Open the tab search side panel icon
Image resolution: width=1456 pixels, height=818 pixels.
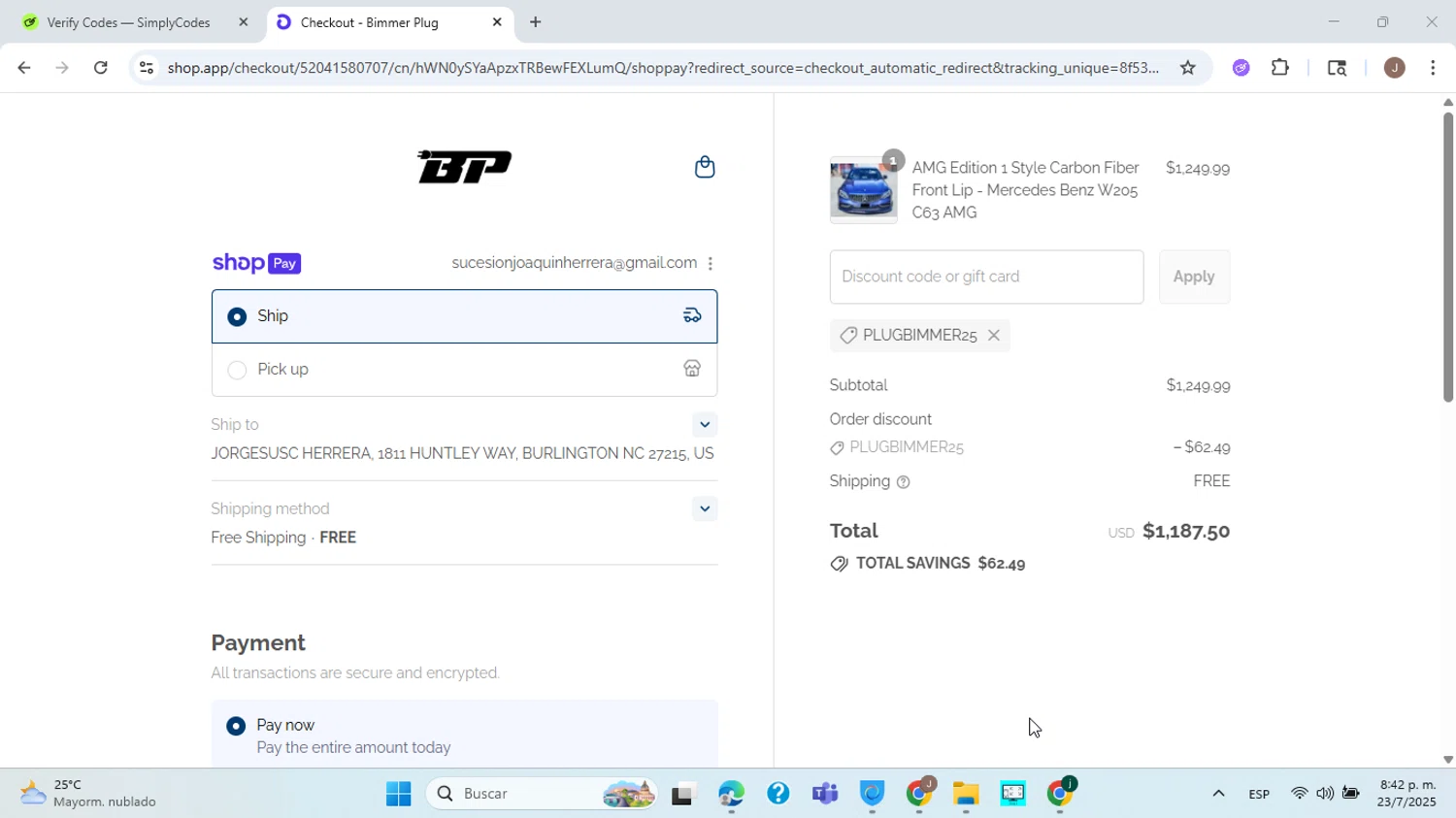[x=1337, y=68]
